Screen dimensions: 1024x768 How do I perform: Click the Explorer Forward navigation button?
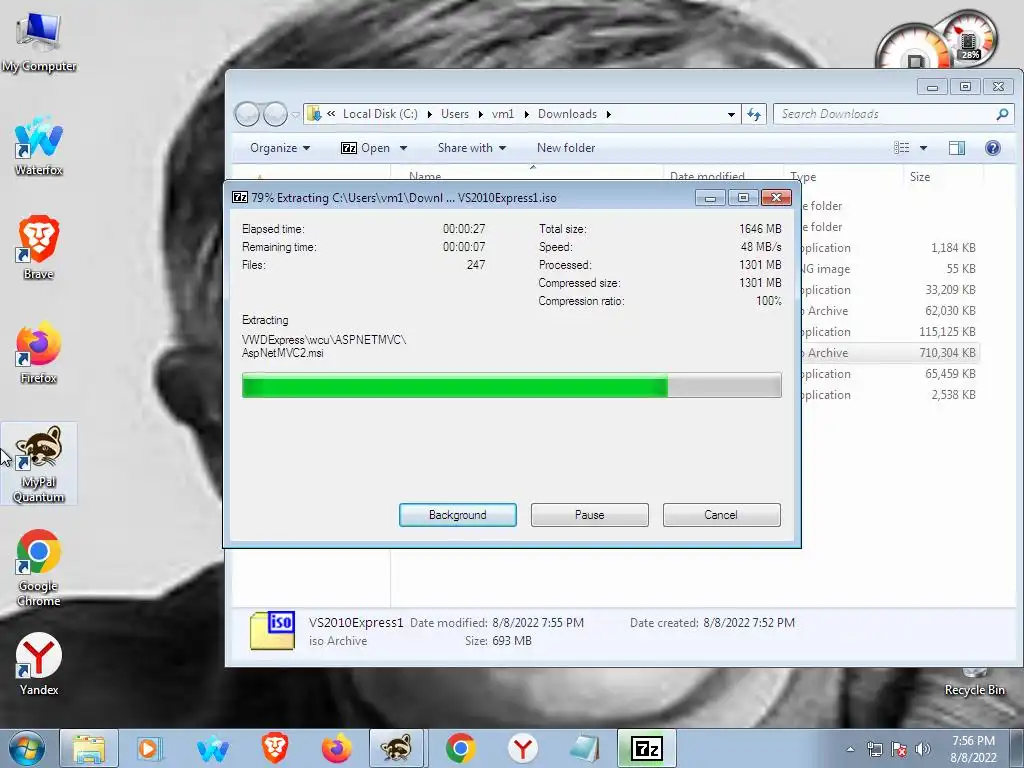(x=275, y=114)
